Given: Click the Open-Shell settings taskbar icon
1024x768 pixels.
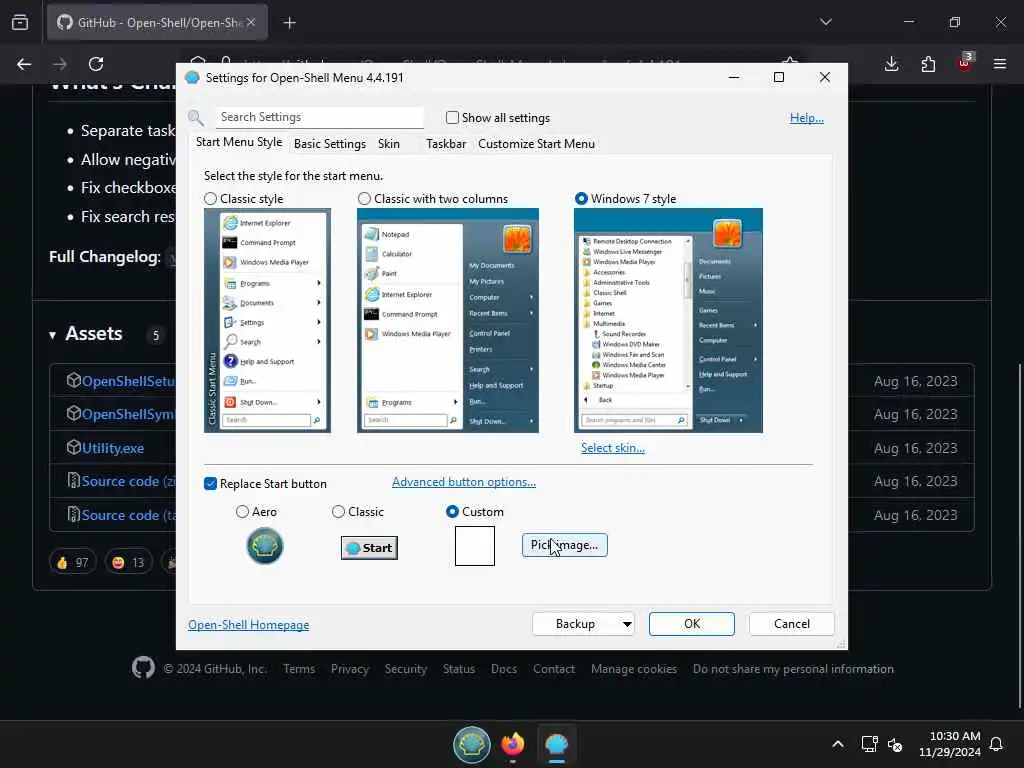Looking at the screenshot, I should [x=556, y=744].
